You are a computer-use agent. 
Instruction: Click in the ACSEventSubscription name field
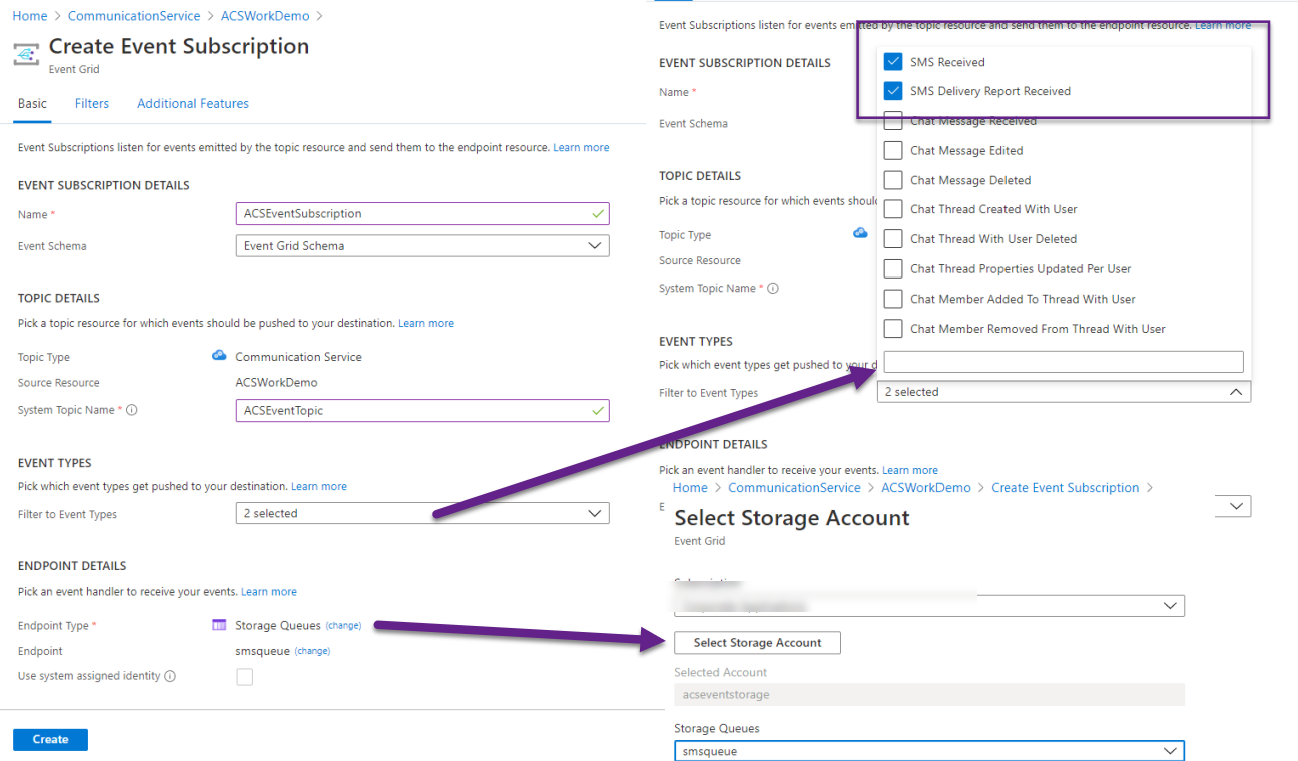410,213
